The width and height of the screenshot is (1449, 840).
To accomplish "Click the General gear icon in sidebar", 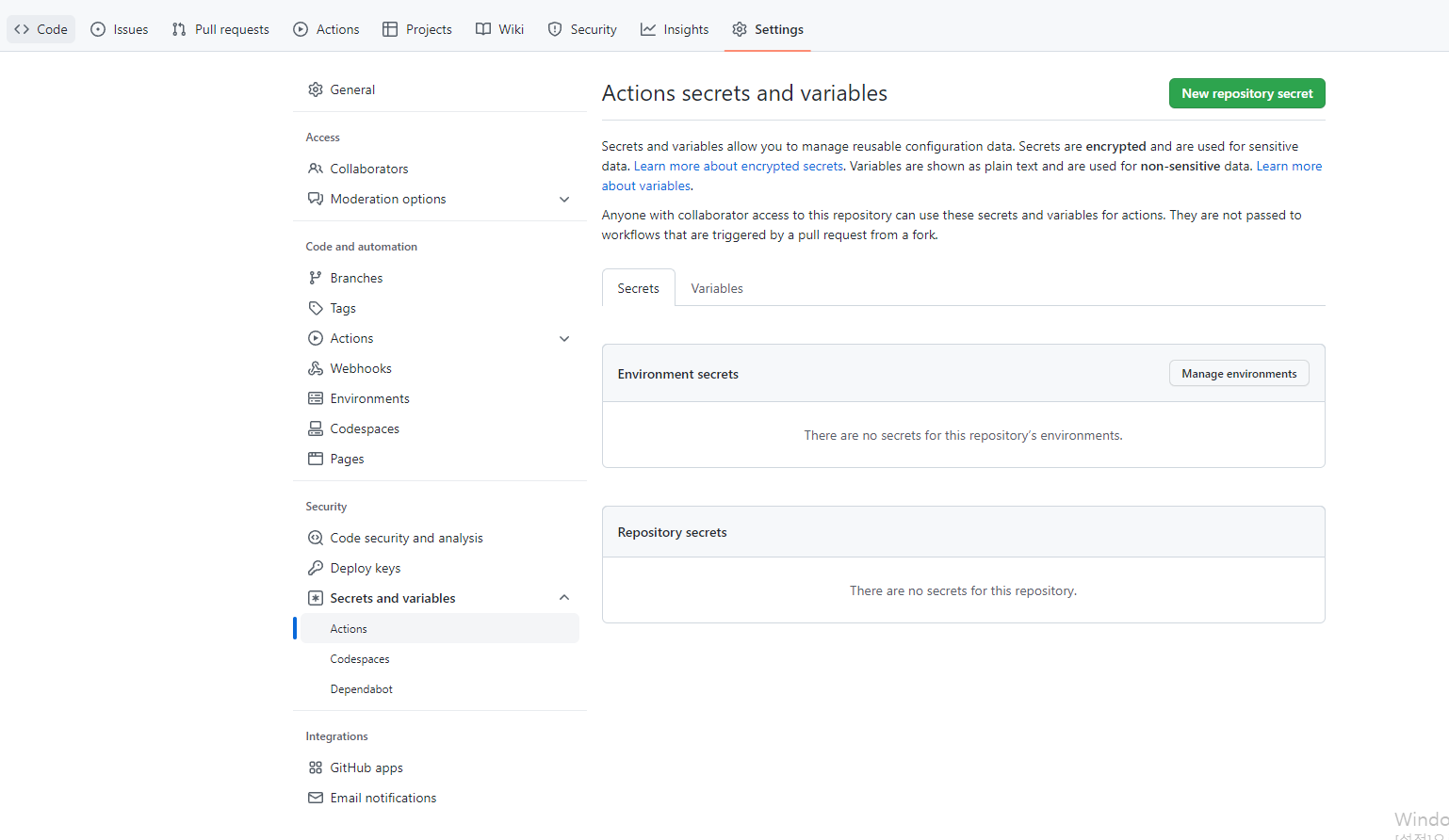I will coord(316,89).
